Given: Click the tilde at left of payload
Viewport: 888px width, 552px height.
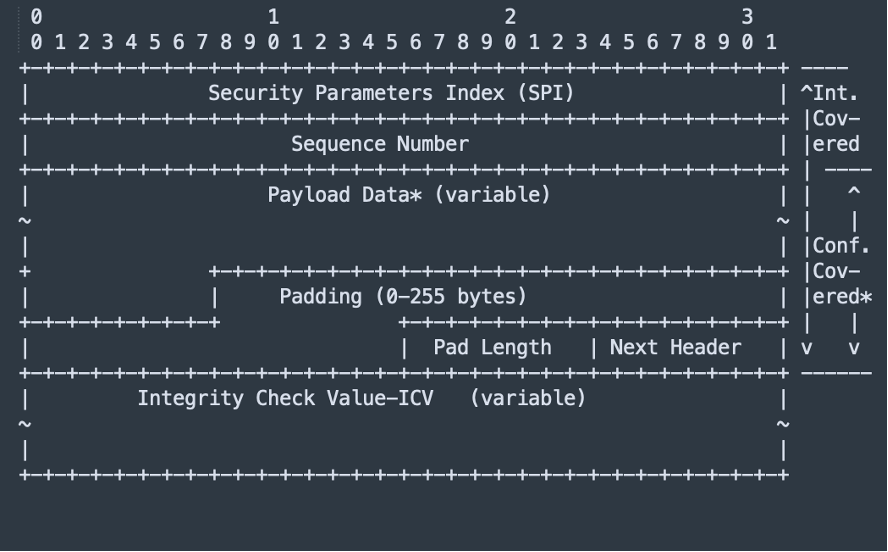Looking at the screenshot, I should [25, 220].
